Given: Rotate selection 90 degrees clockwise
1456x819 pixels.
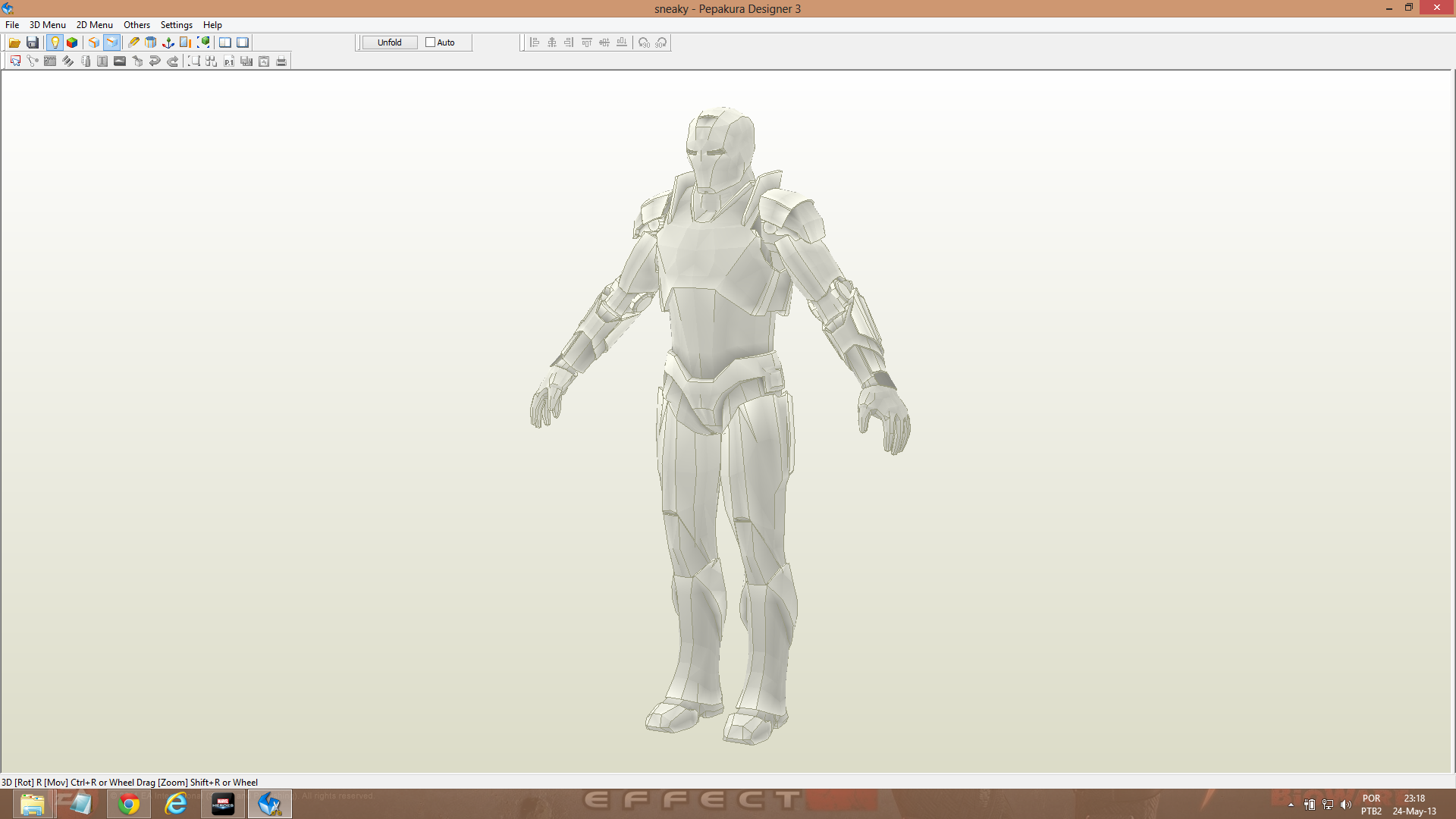Looking at the screenshot, I should coord(661,42).
